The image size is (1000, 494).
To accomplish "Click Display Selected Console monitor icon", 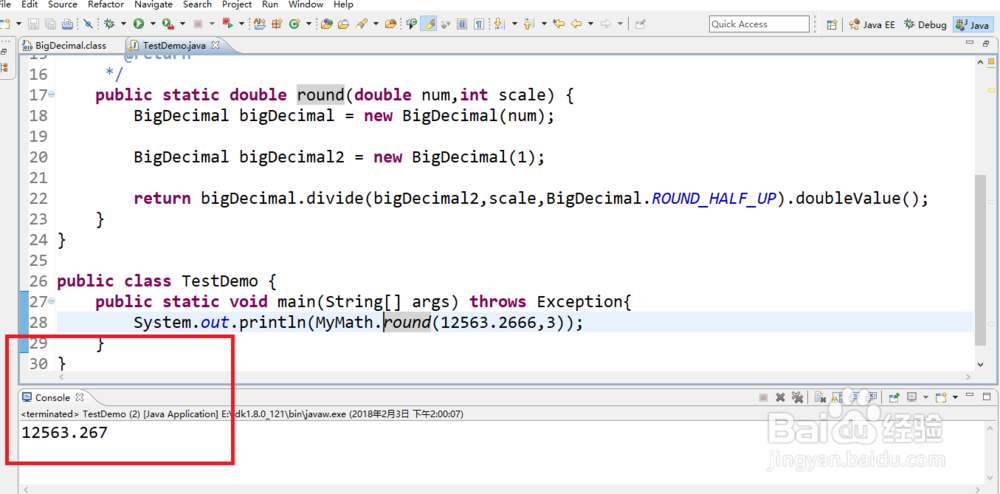I will (911, 397).
